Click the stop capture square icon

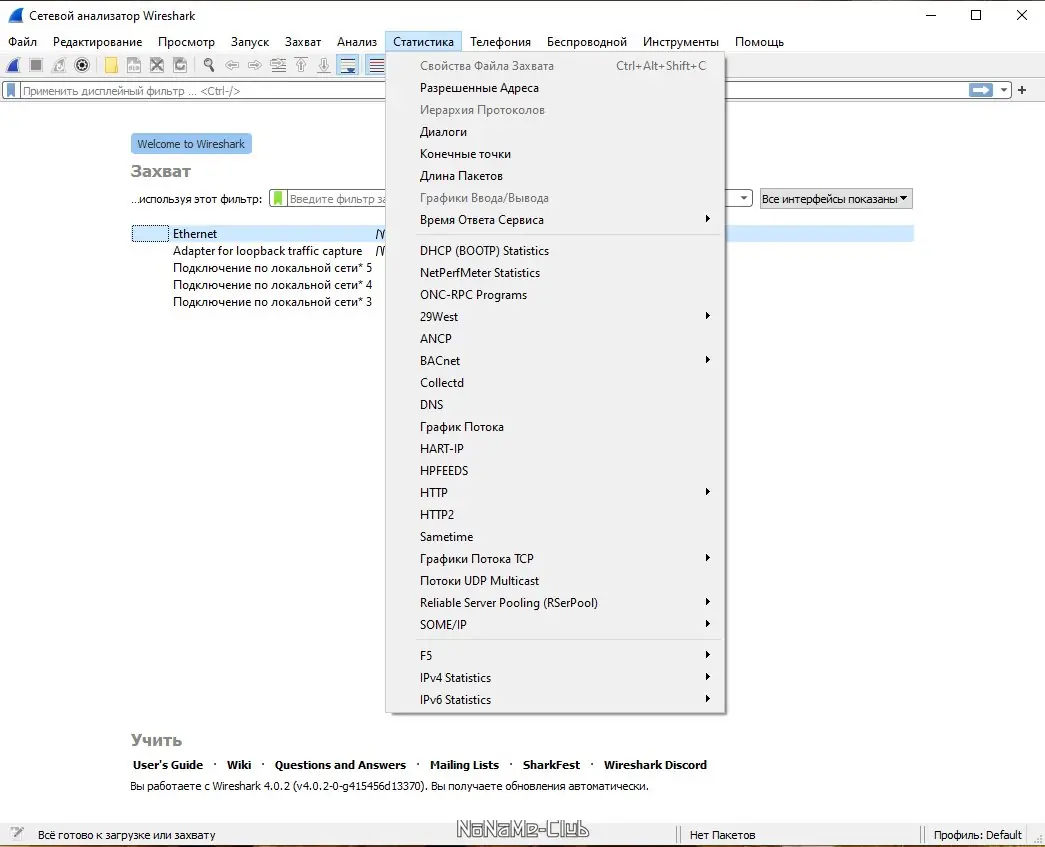[x=36, y=65]
